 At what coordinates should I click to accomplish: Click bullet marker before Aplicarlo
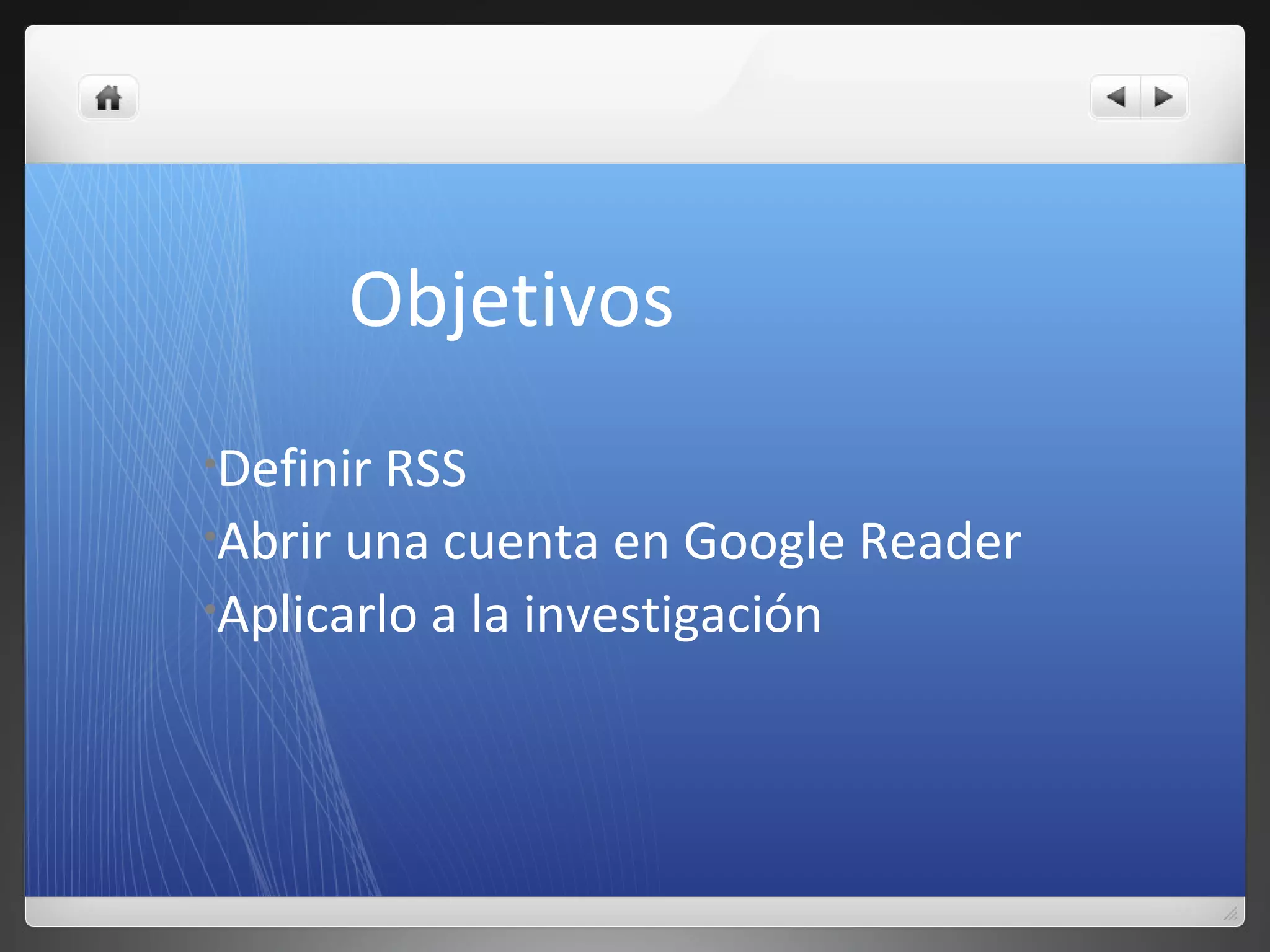[x=210, y=609]
